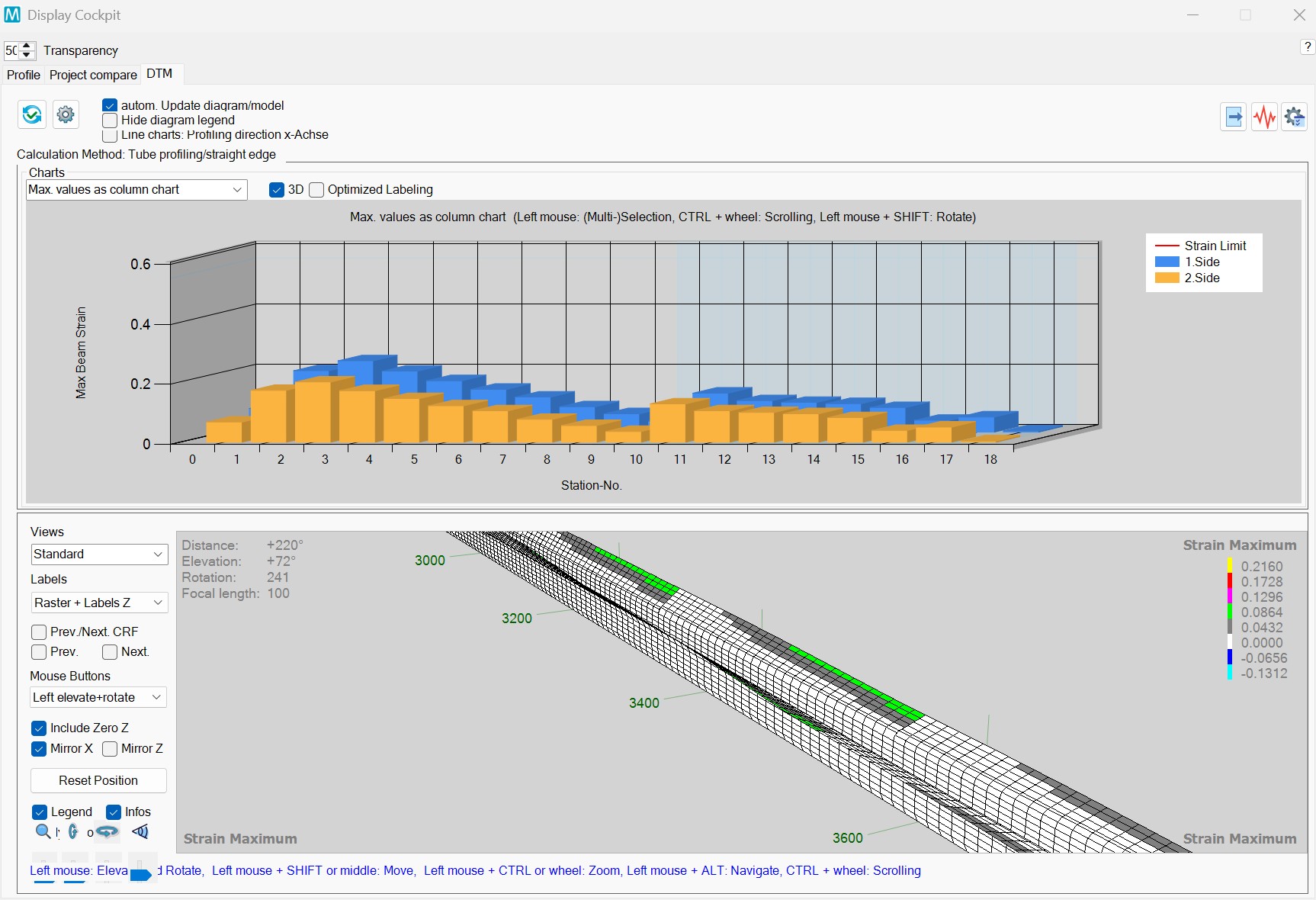1316x900 pixels.
Task: Click the perspective view eye icon
Action: coord(140,832)
